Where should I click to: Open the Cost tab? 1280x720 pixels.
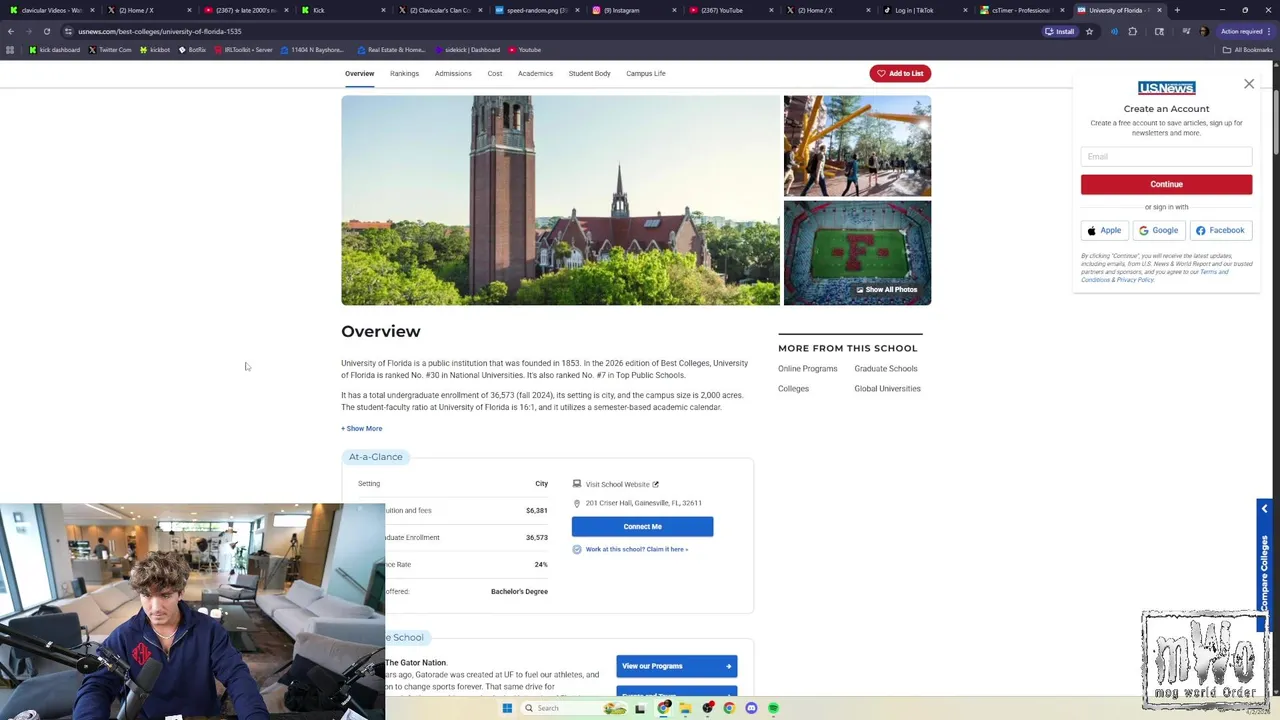click(495, 73)
